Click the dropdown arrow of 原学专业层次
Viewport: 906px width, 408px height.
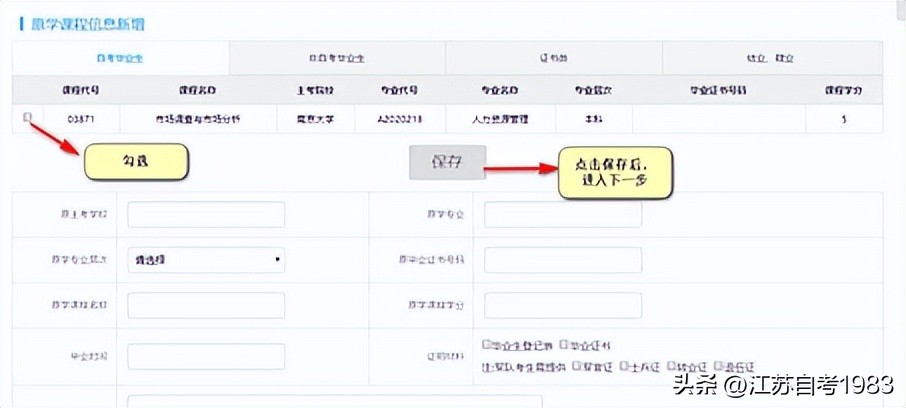click(x=277, y=260)
